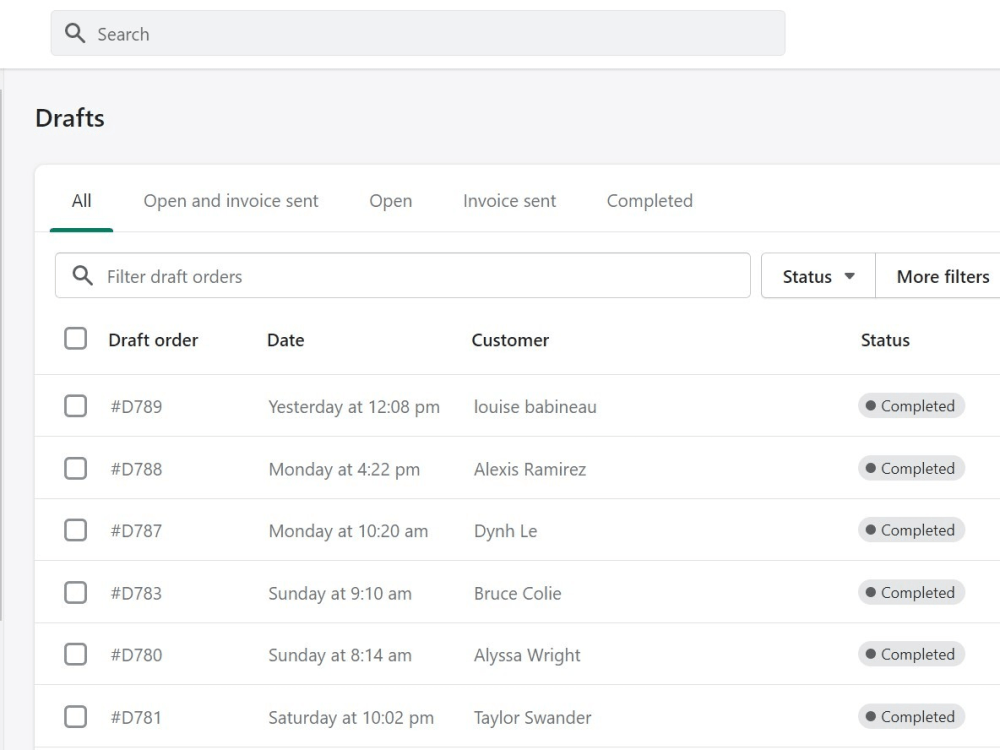Sort by the Date column header
This screenshot has height=750, width=1000.
click(285, 340)
